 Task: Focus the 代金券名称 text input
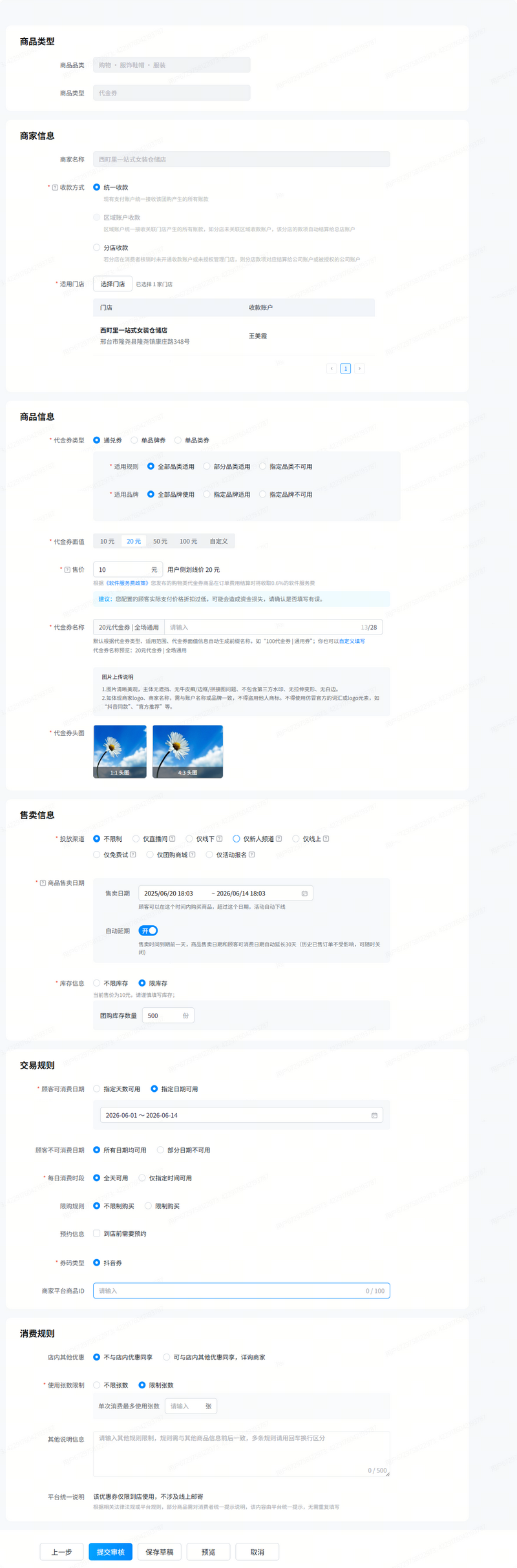tap(273, 627)
